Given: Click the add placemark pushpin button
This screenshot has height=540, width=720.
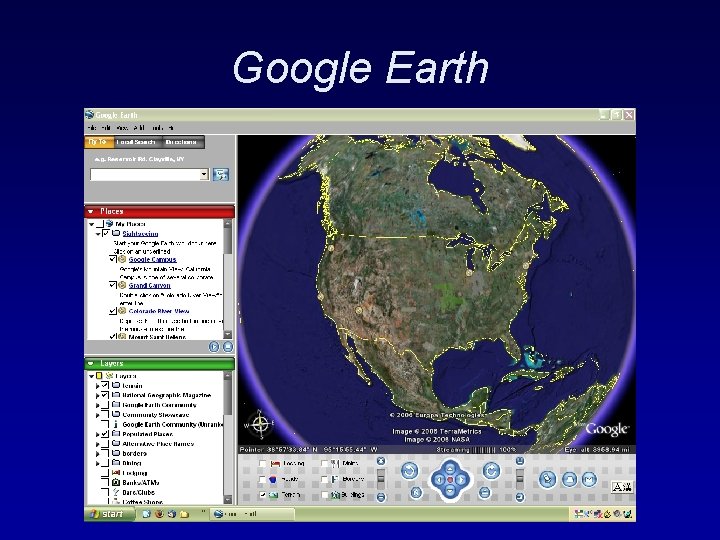Looking at the screenshot, I should [547, 479].
